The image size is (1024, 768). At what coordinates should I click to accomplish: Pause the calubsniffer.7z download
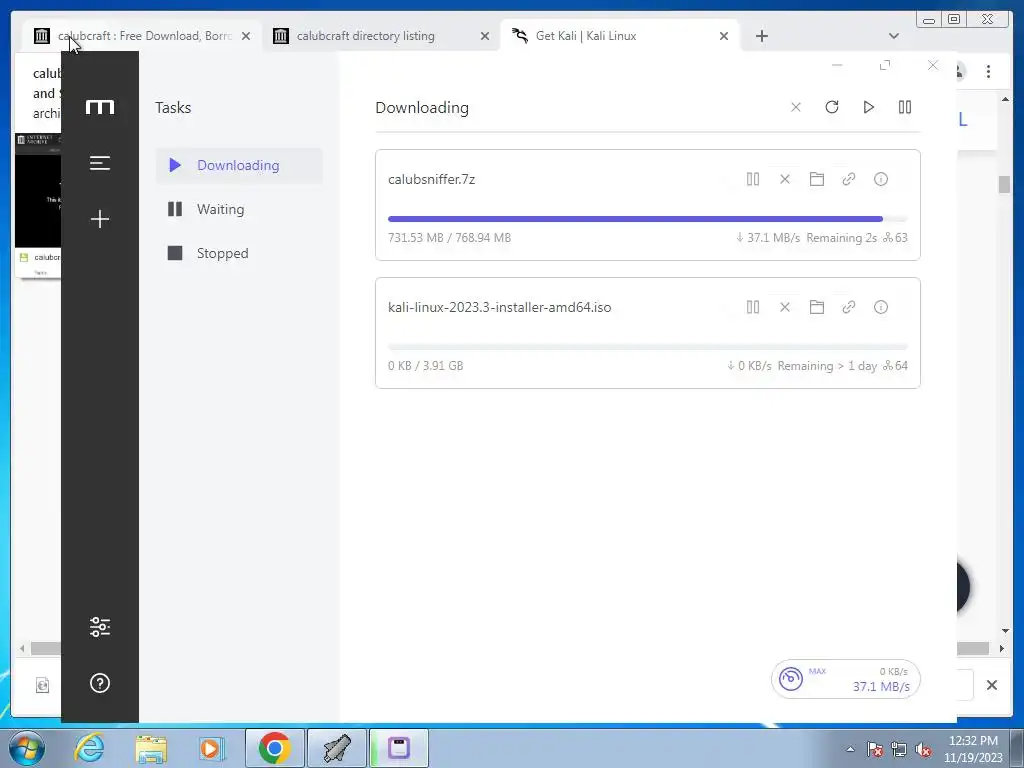tap(753, 179)
